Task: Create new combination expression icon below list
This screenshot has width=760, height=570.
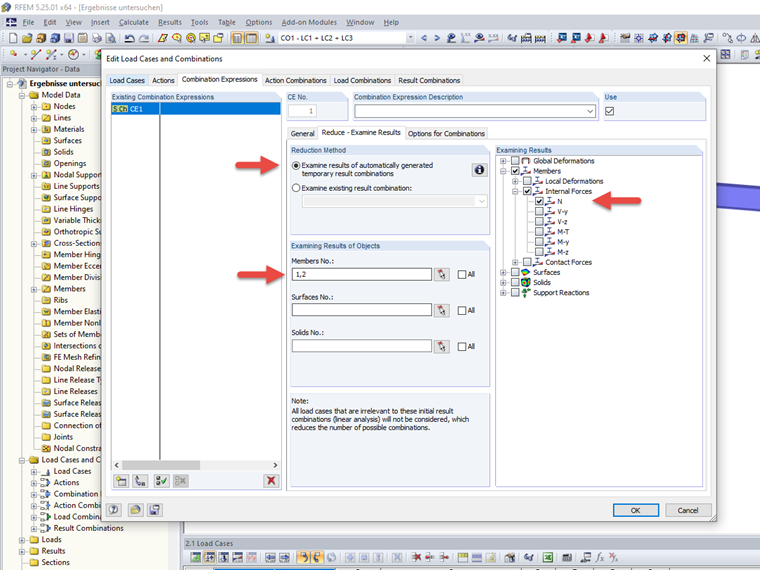Action: coord(121,481)
